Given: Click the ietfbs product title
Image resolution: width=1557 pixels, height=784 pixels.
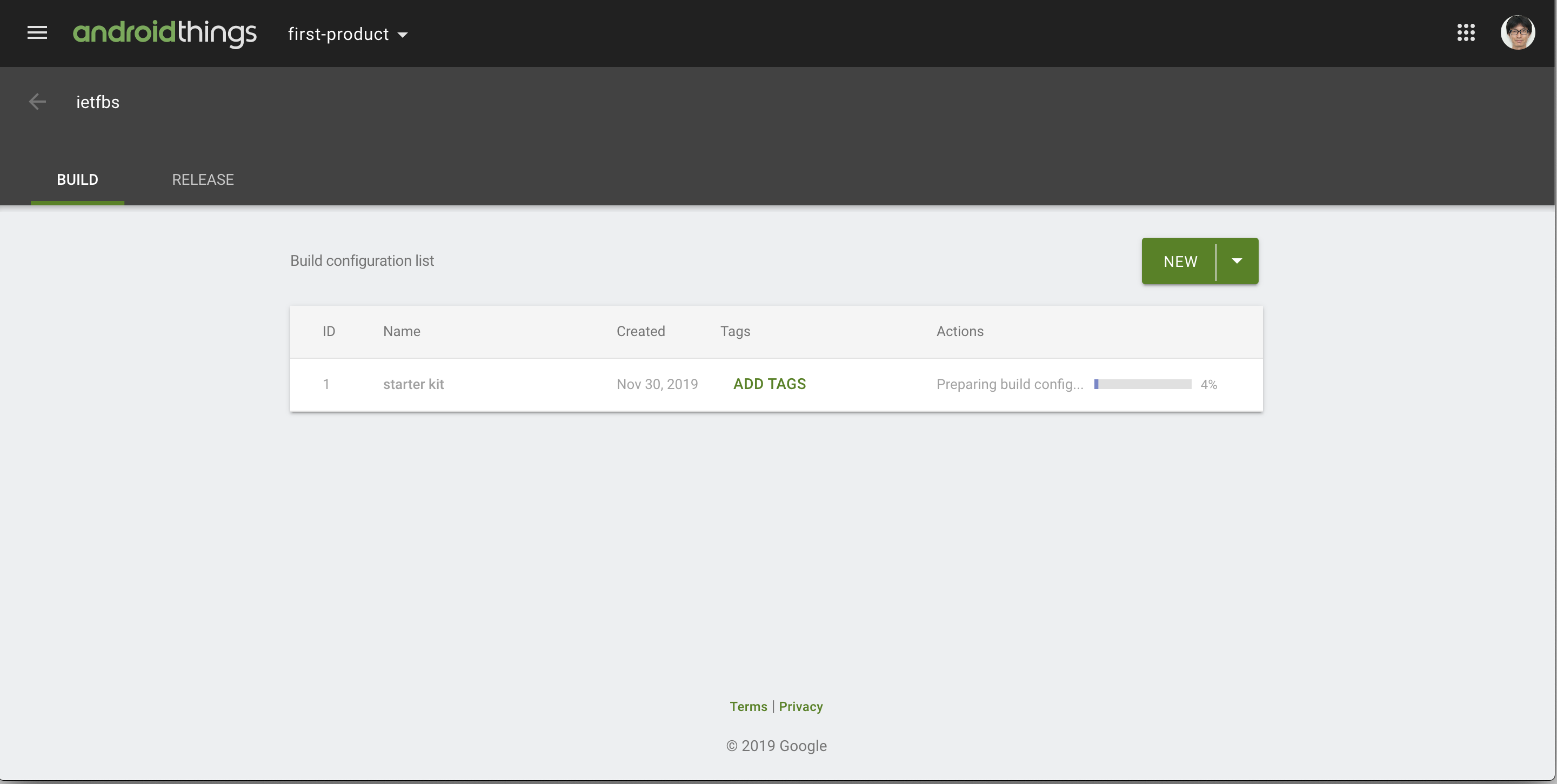Looking at the screenshot, I should (98, 102).
